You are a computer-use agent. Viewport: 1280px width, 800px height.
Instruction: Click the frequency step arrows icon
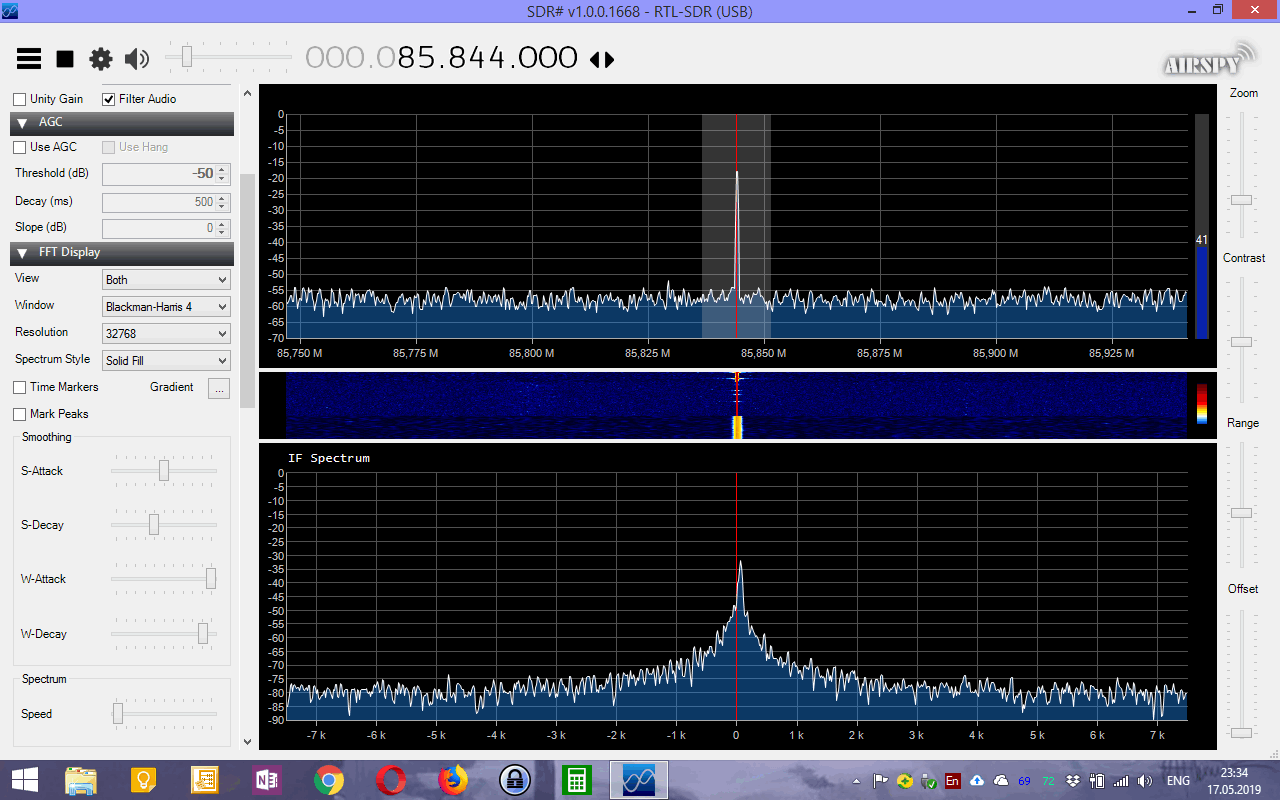602,60
